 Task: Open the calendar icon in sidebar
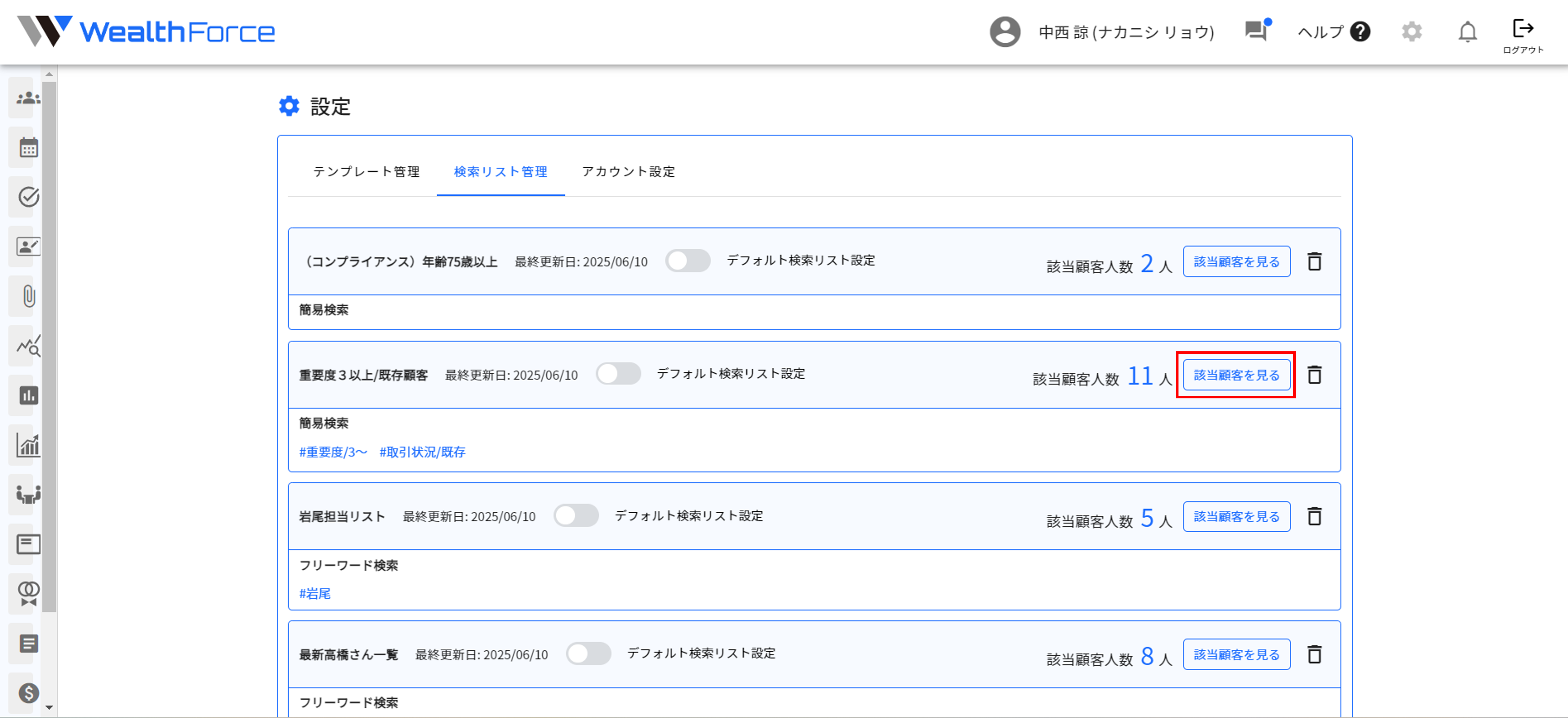click(28, 147)
